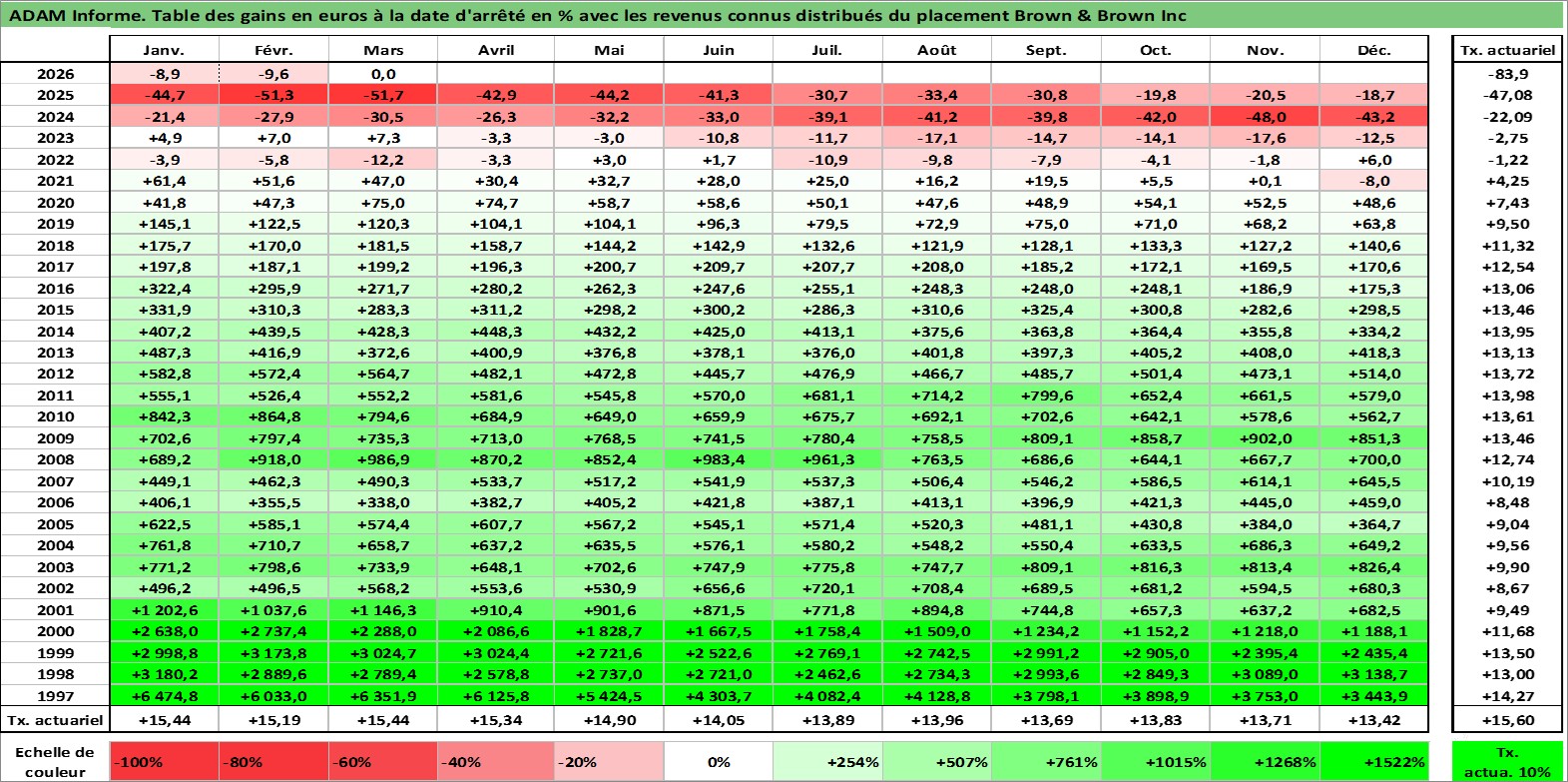Screen dimensions: 1568x782
Task: Click the 2026 row label
Action: (56, 74)
